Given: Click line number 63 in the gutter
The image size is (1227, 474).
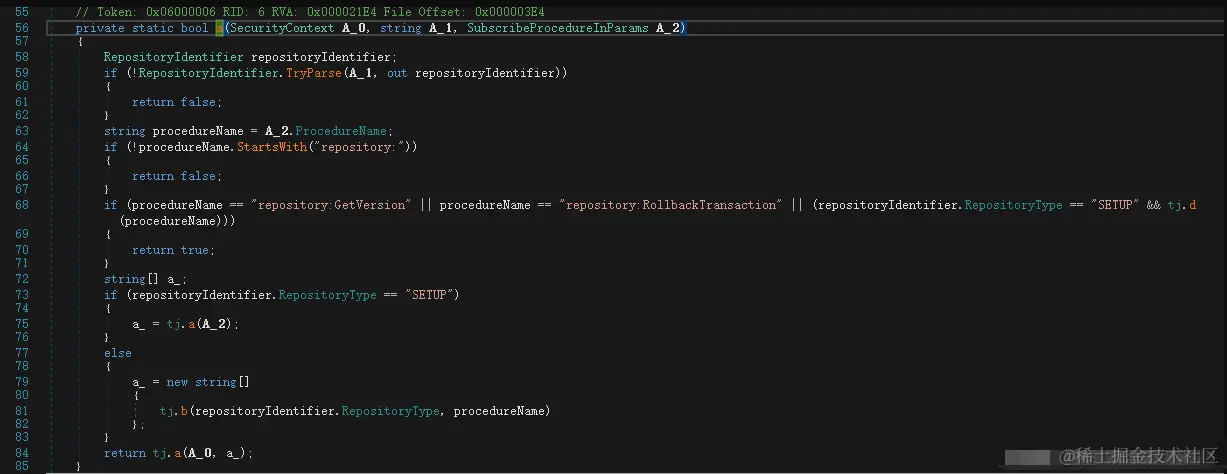Looking at the screenshot, I should click(20, 131).
